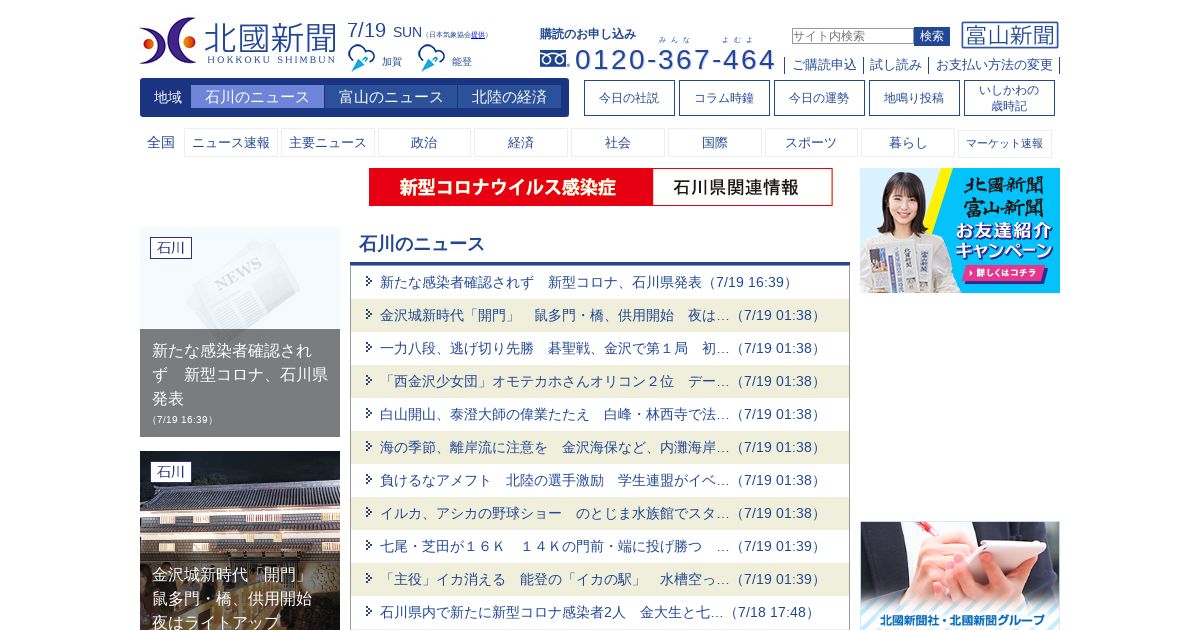Image resolution: width=1200 pixels, height=630 pixels.
Task: Open the 加賀 weather icon
Action: tap(361, 58)
